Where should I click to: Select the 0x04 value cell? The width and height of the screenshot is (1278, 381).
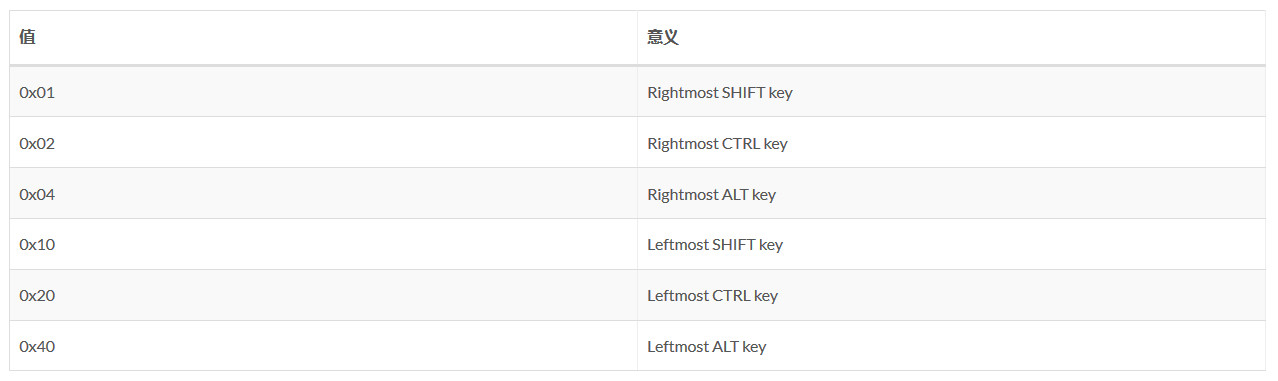[323, 194]
